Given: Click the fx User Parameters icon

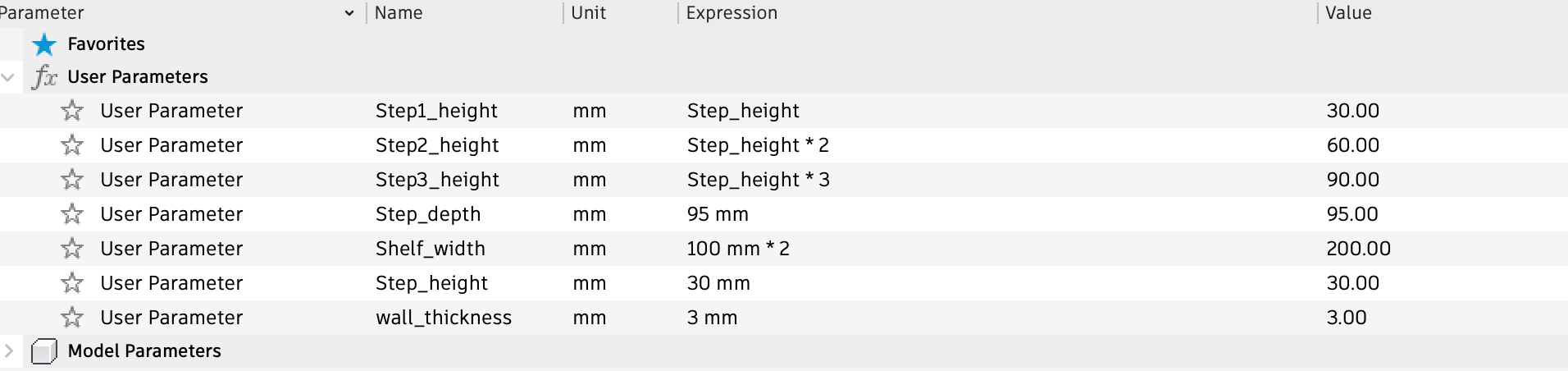Looking at the screenshot, I should coord(44,77).
